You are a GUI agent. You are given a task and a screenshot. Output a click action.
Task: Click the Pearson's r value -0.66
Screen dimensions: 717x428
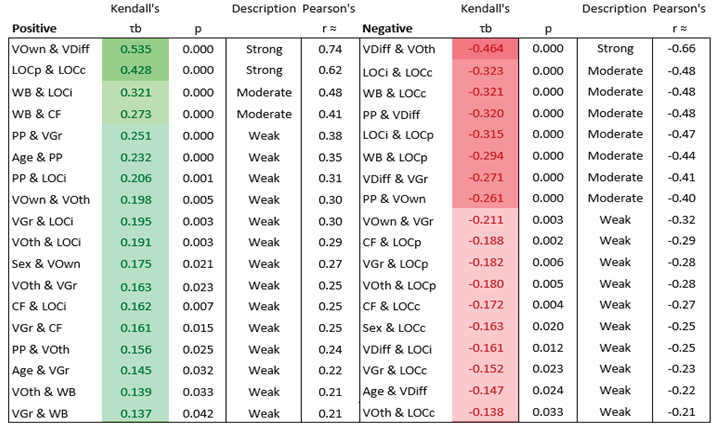click(682, 48)
